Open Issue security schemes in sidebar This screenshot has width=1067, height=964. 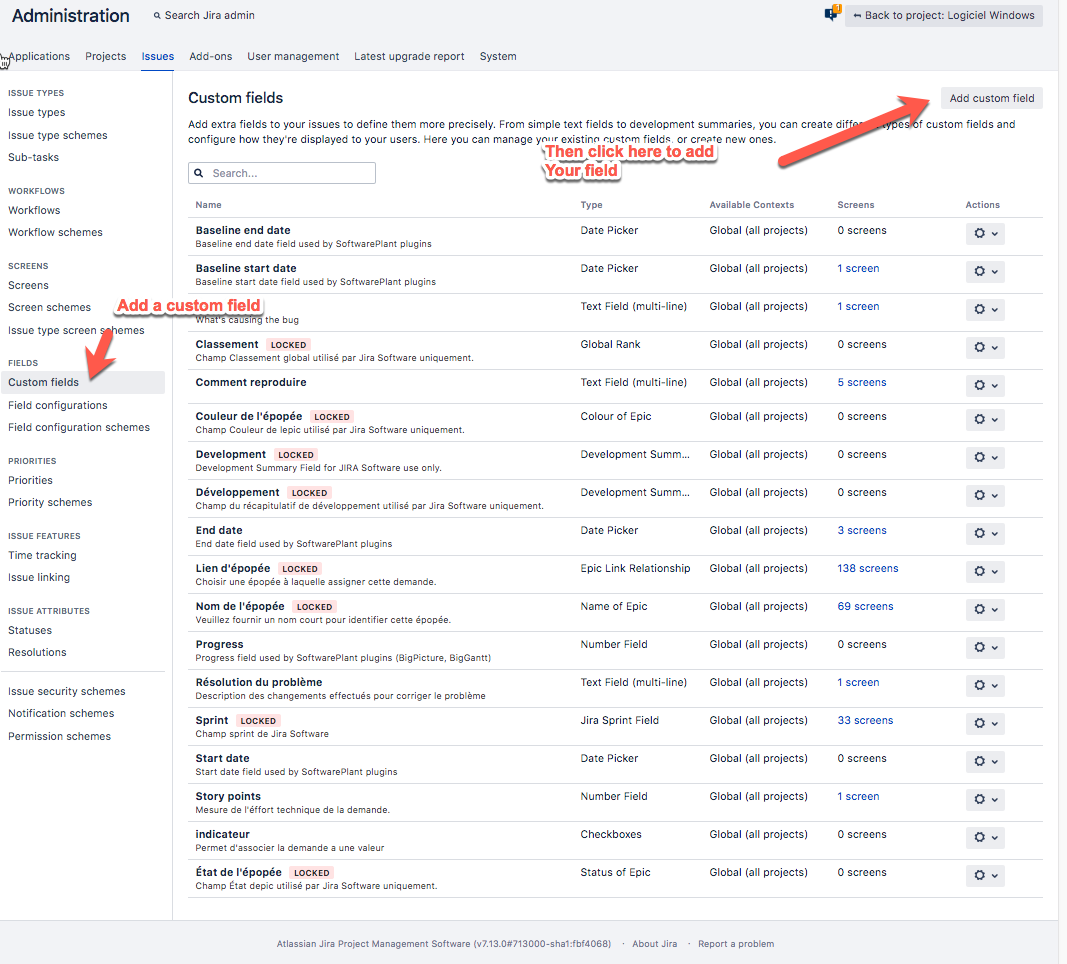67,691
